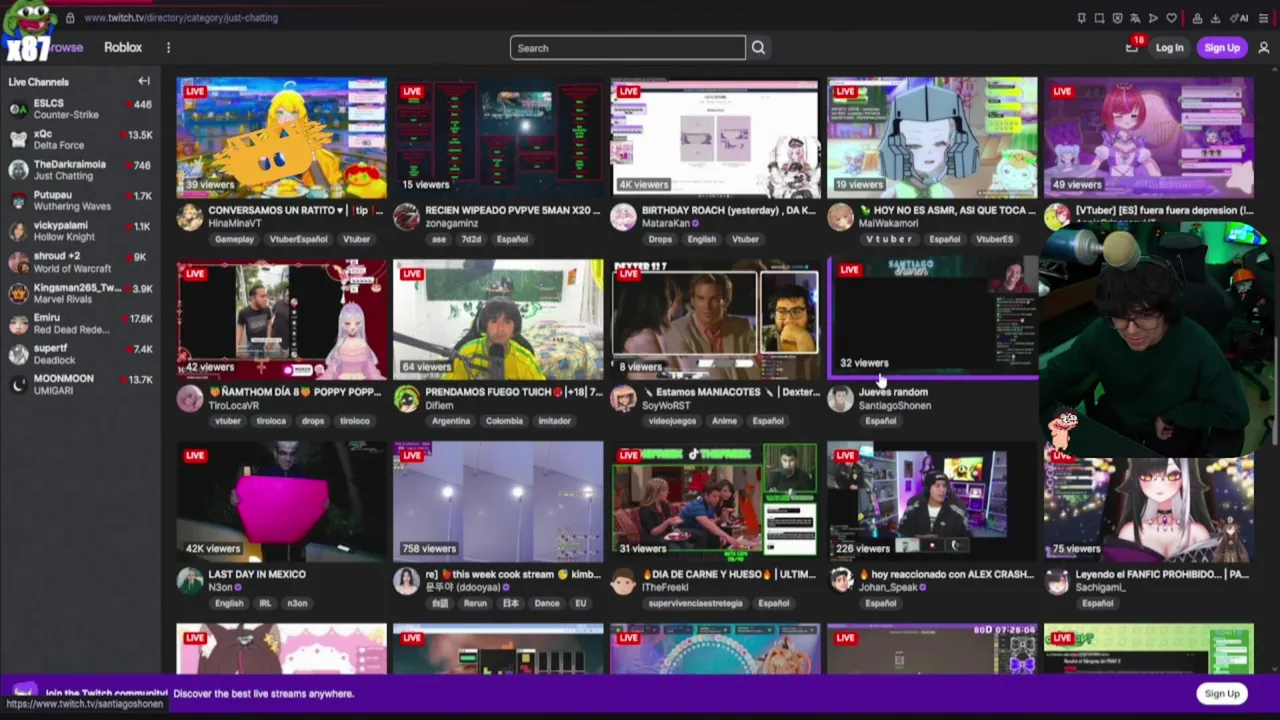The height and width of the screenshot is (720, 1280).
Task: Open Johan_Speak channel avatar
Action: (x=840, y=581)
